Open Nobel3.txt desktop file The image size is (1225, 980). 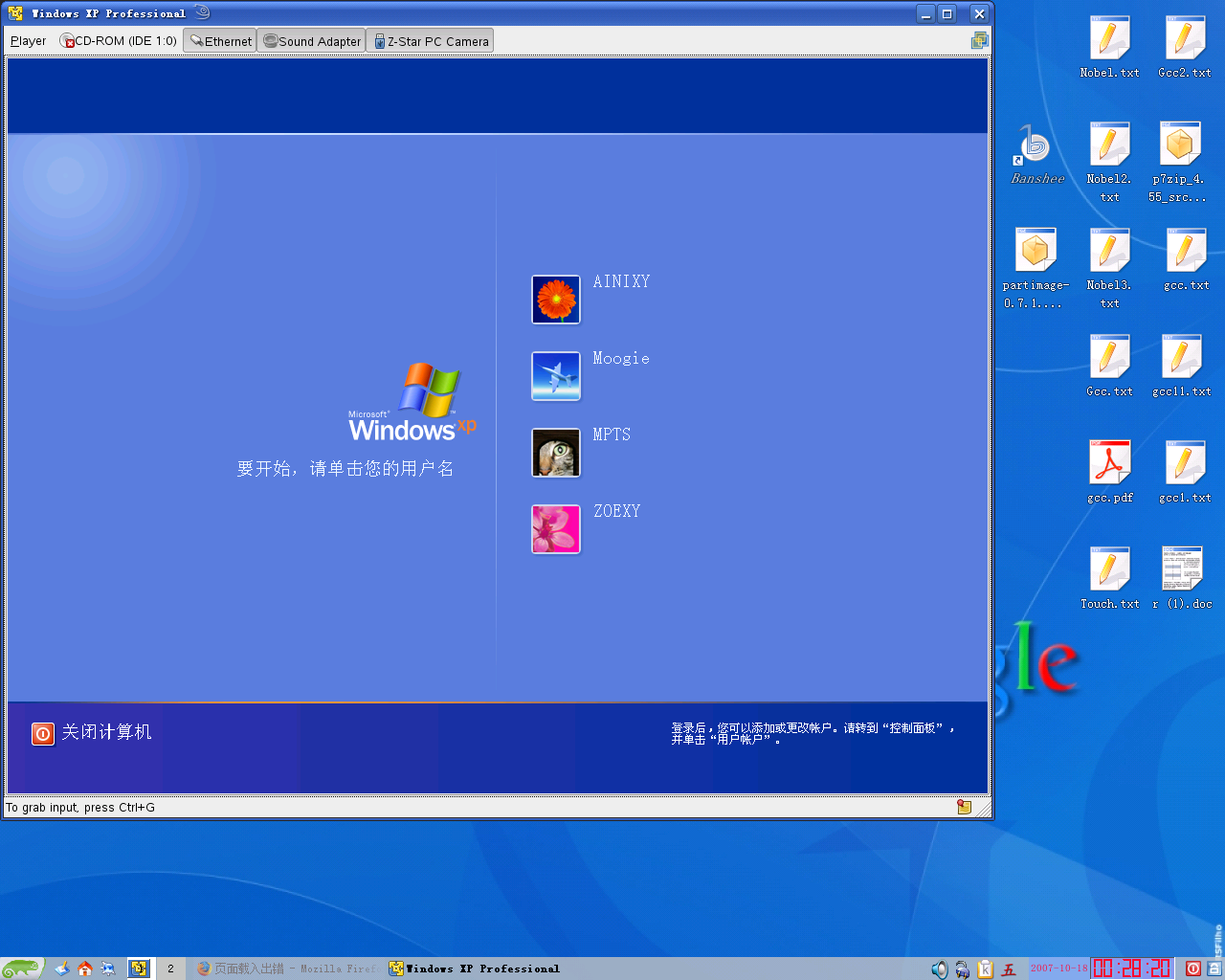[x=1109, y=267]
